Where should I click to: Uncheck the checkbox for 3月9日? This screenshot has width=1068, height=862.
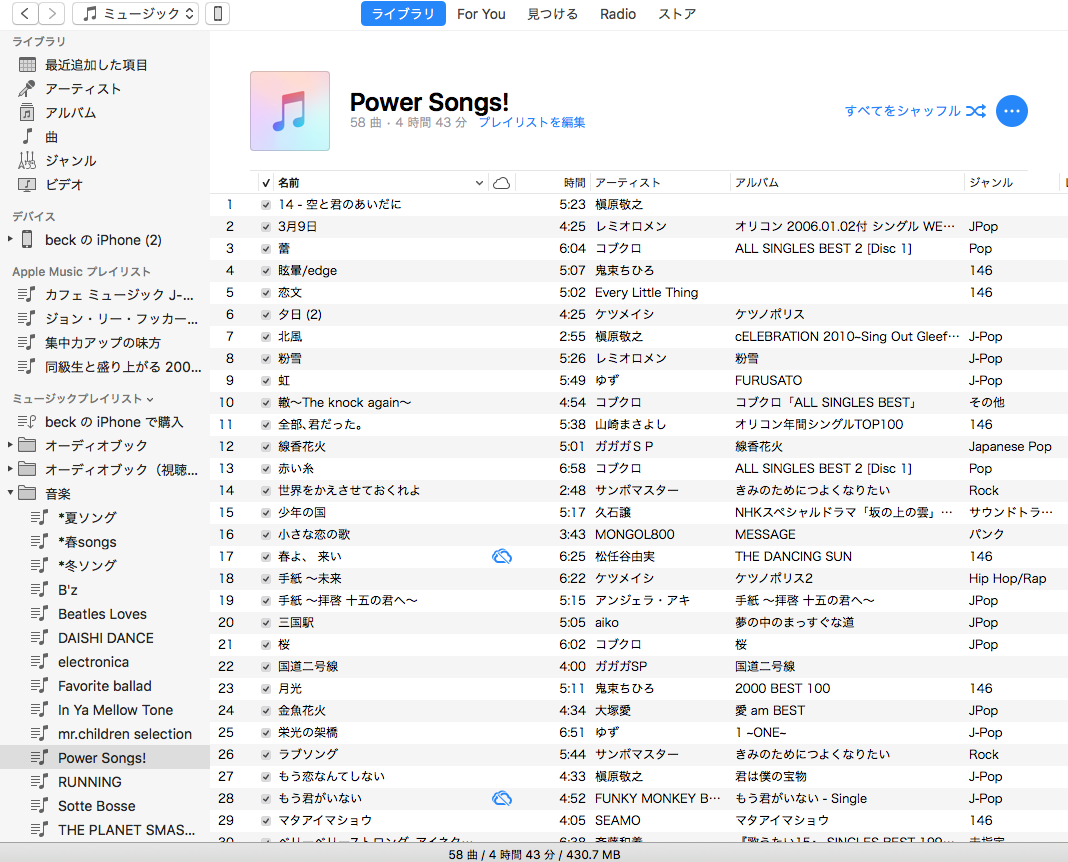click(x=266, y=227)
